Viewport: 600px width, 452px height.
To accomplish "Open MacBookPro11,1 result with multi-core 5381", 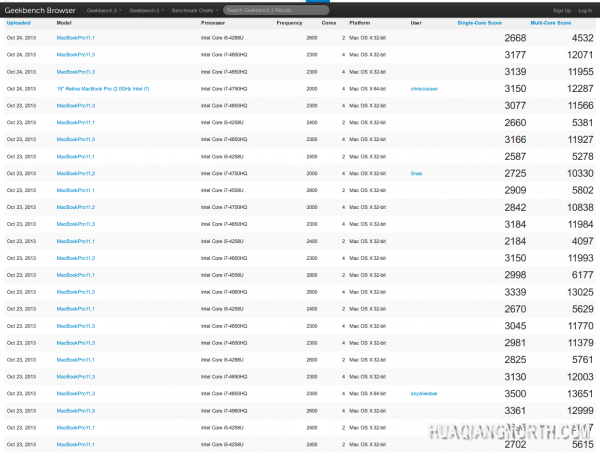I will tap(75, 122).
